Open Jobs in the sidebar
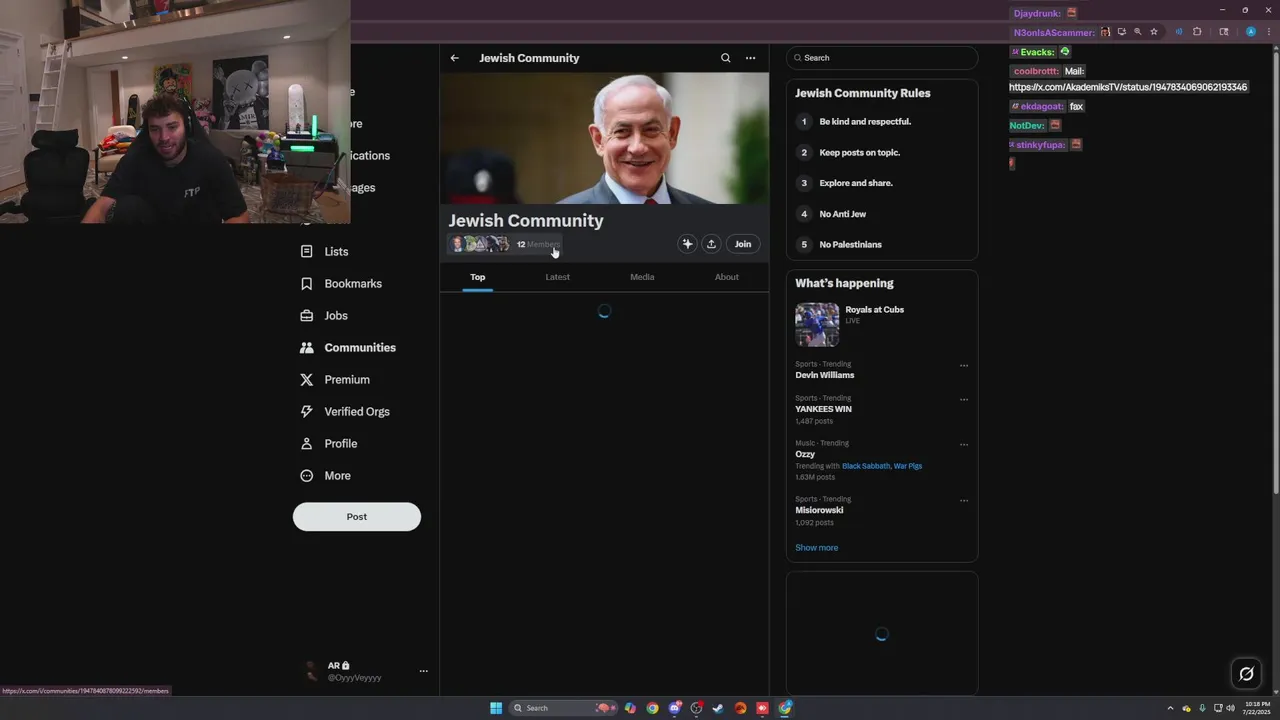Image resolution: width=1280 pixels, height=720 pixels. 325,316
